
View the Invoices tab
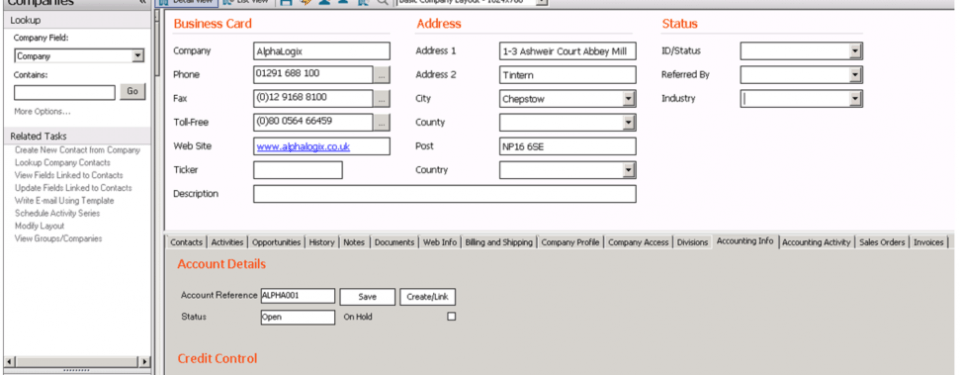[x=929, y=243]
